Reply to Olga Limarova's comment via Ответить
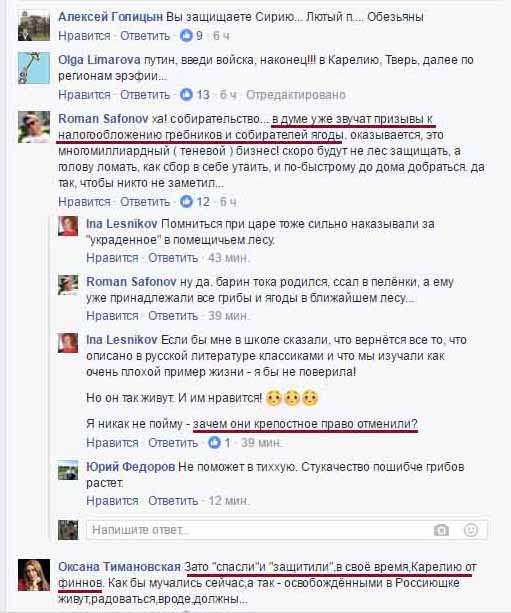The height and width of the screenshot is (613, 511). click(145, 95)
